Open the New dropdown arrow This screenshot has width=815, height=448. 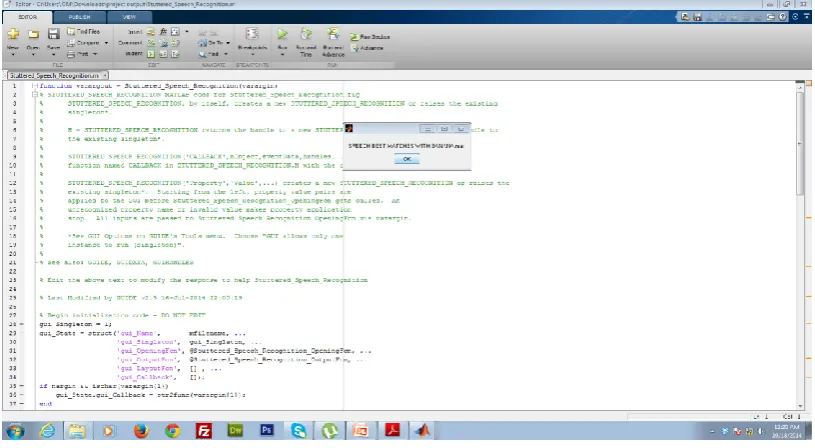point(13,54)
